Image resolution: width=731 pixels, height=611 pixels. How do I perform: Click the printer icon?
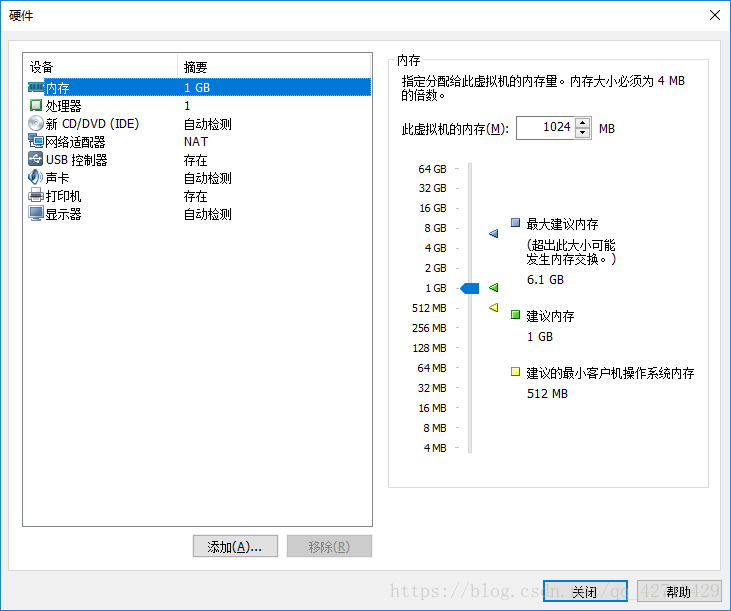point(36,196)
